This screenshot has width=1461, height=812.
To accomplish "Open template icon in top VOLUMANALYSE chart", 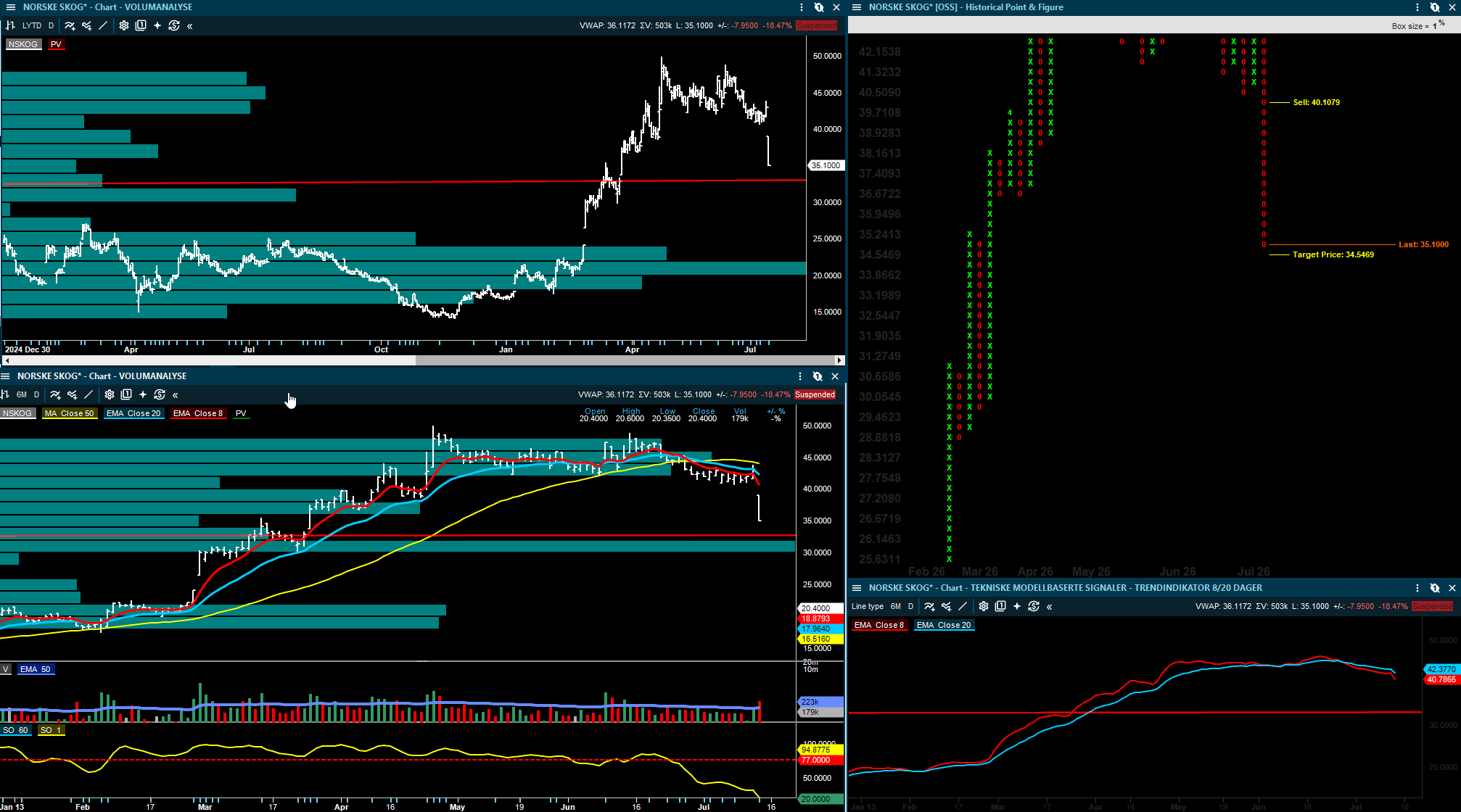I will [141, 25].
